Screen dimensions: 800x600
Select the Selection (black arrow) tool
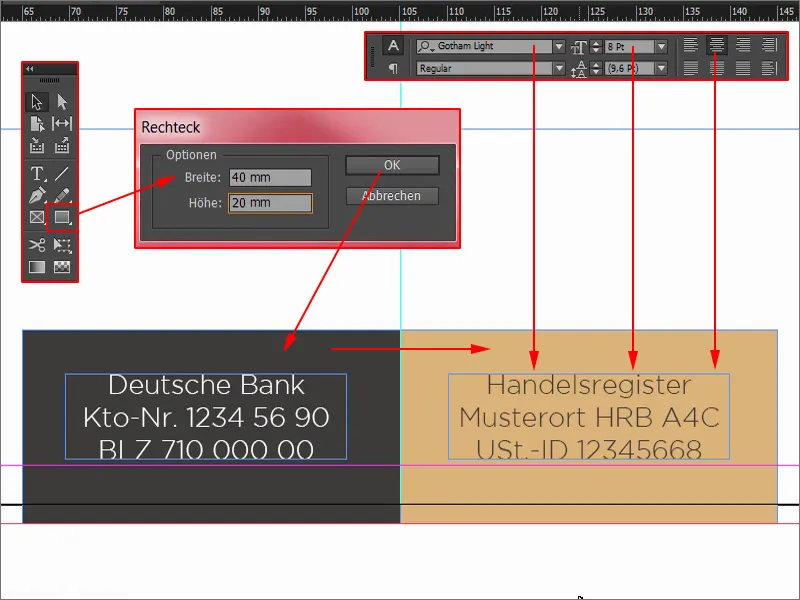click(37, 102)
